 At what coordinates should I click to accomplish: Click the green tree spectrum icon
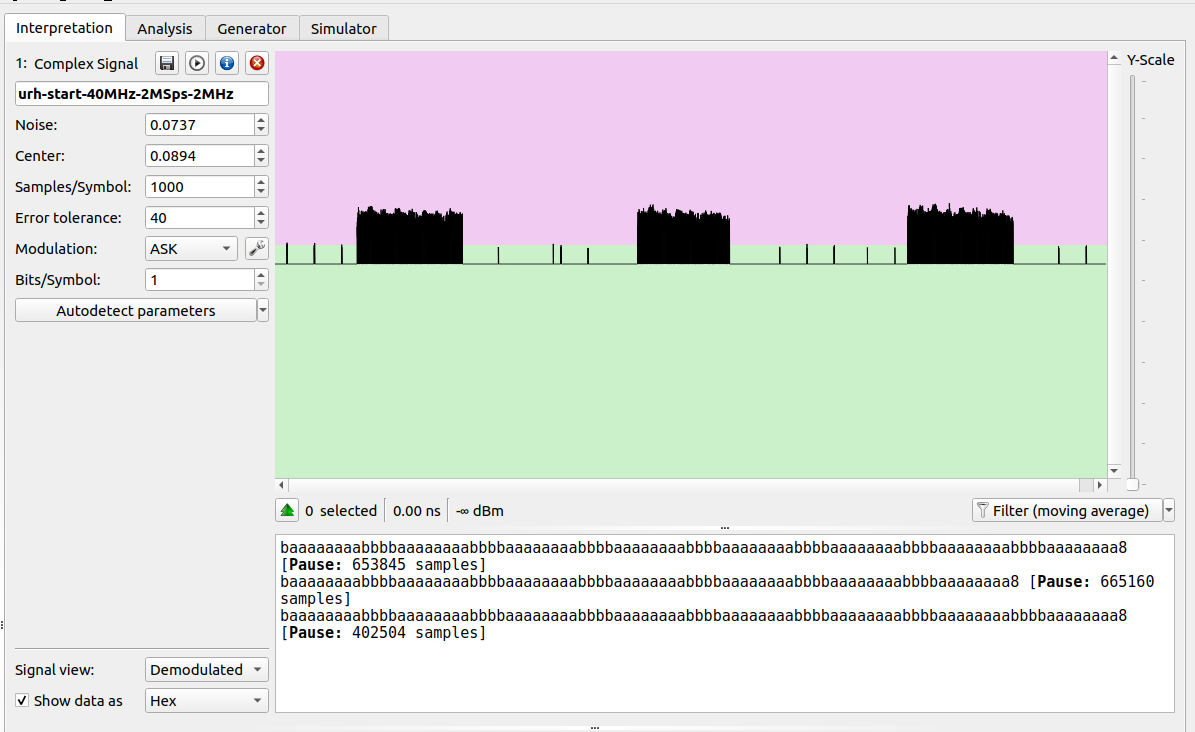point(287,510)
